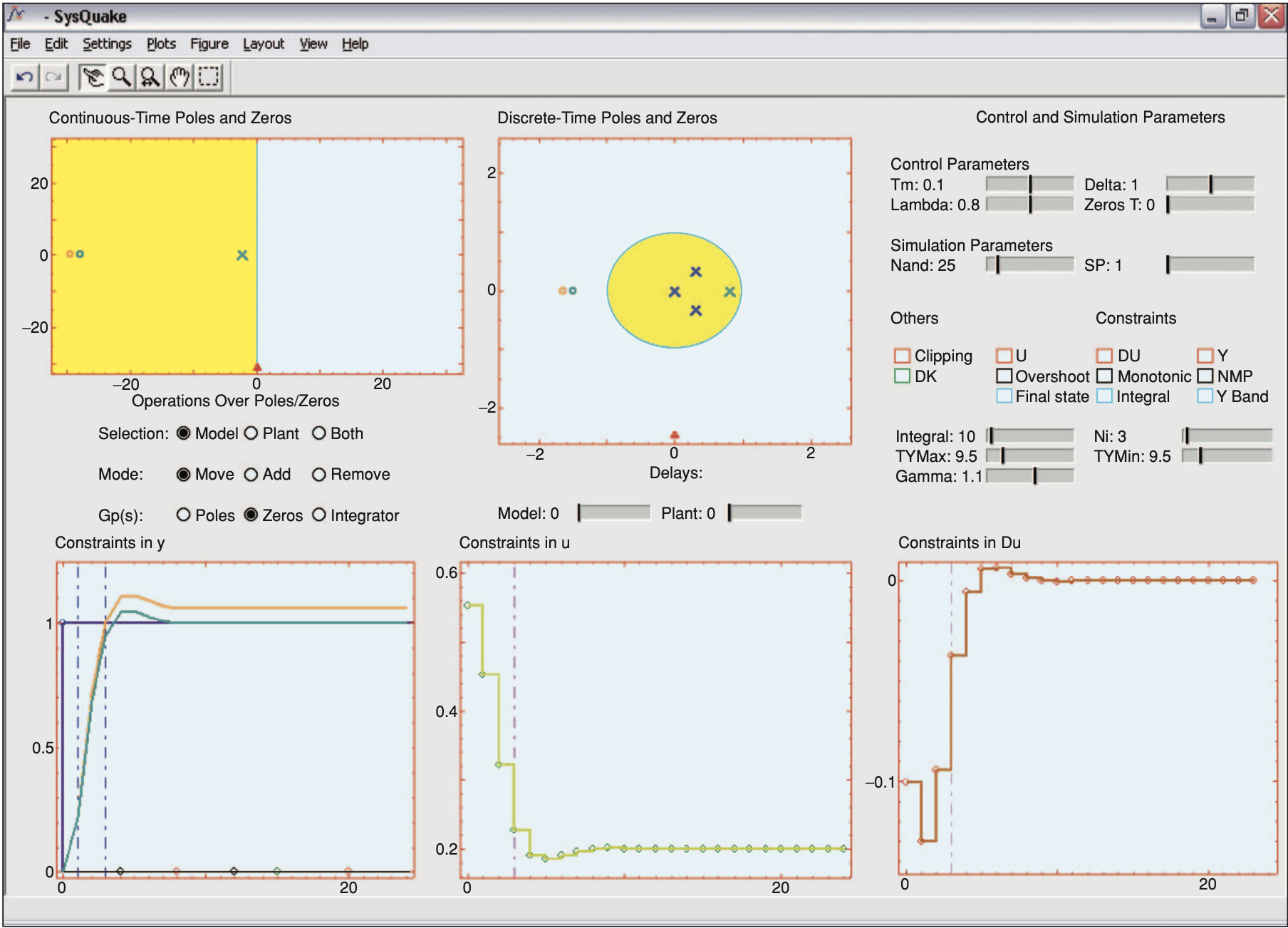This screenshot has height=928, width=1288.
Task: Click the continuous-time pole X marker
Action: [242, 255]
